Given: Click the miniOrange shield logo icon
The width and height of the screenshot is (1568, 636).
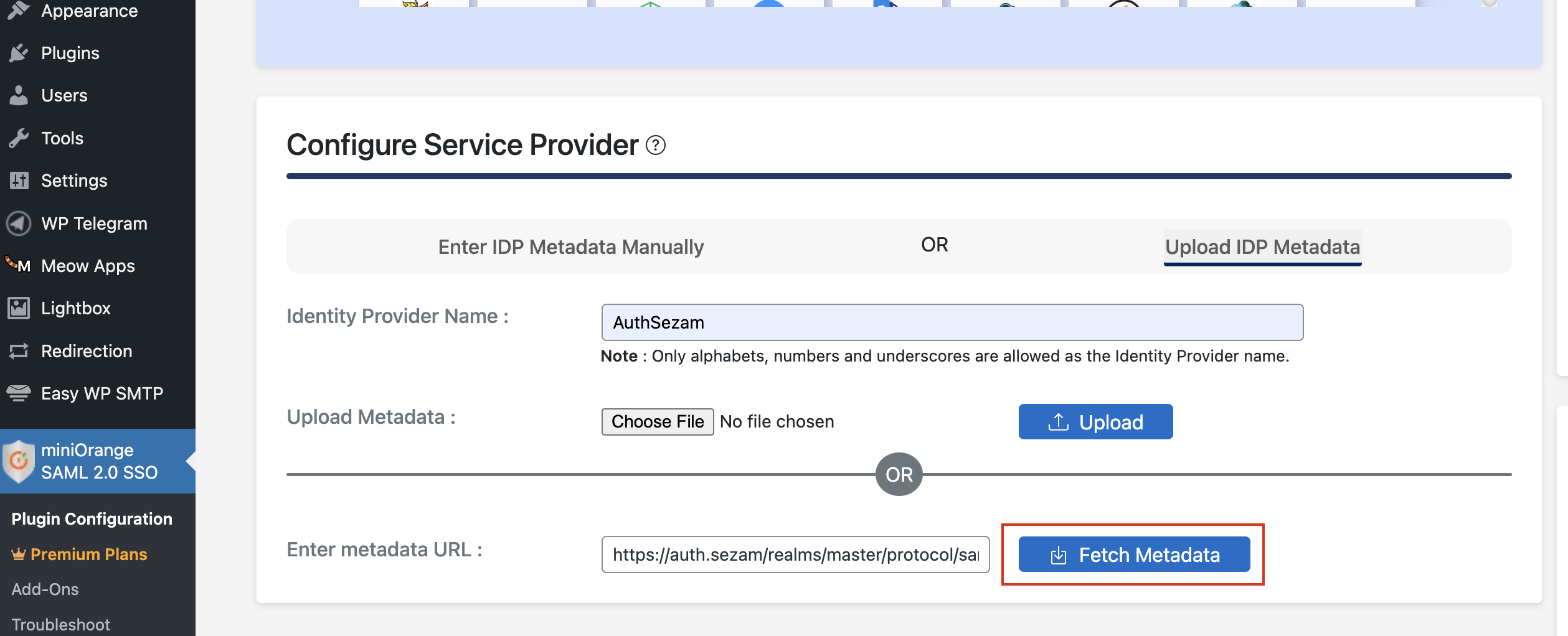Looking at the screenshot, I should pyautogui.click(x=19, y=461).
